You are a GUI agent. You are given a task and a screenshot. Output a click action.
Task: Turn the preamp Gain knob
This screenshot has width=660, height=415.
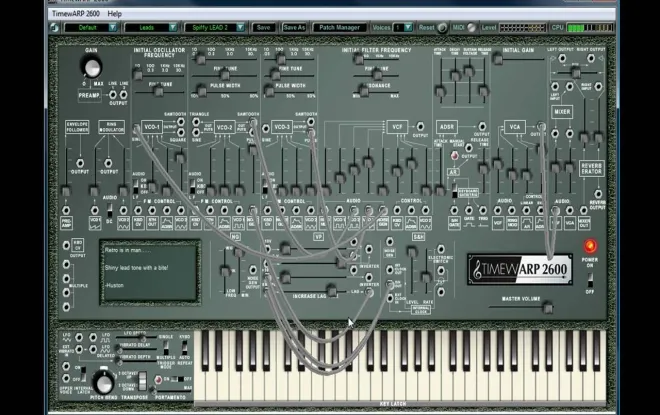pos(91,67)
